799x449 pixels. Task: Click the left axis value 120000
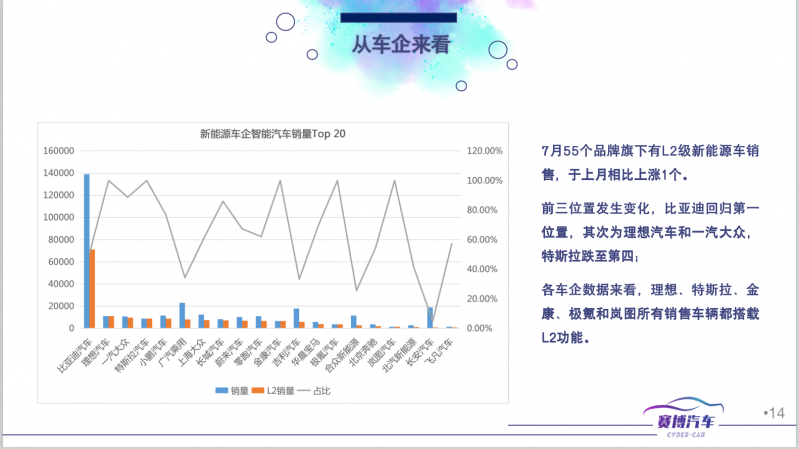[x=59, y=195]
